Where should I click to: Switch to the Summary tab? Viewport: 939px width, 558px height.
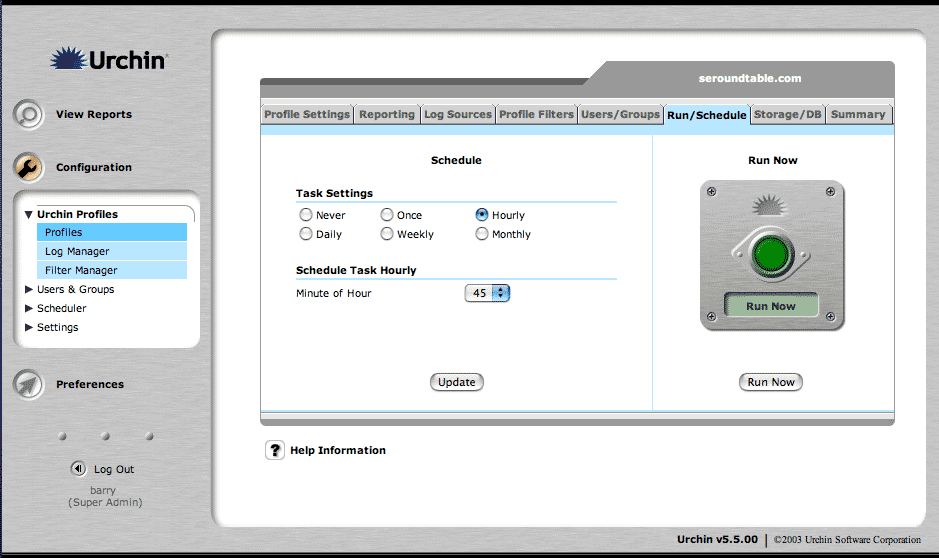[x=858, y=114]
